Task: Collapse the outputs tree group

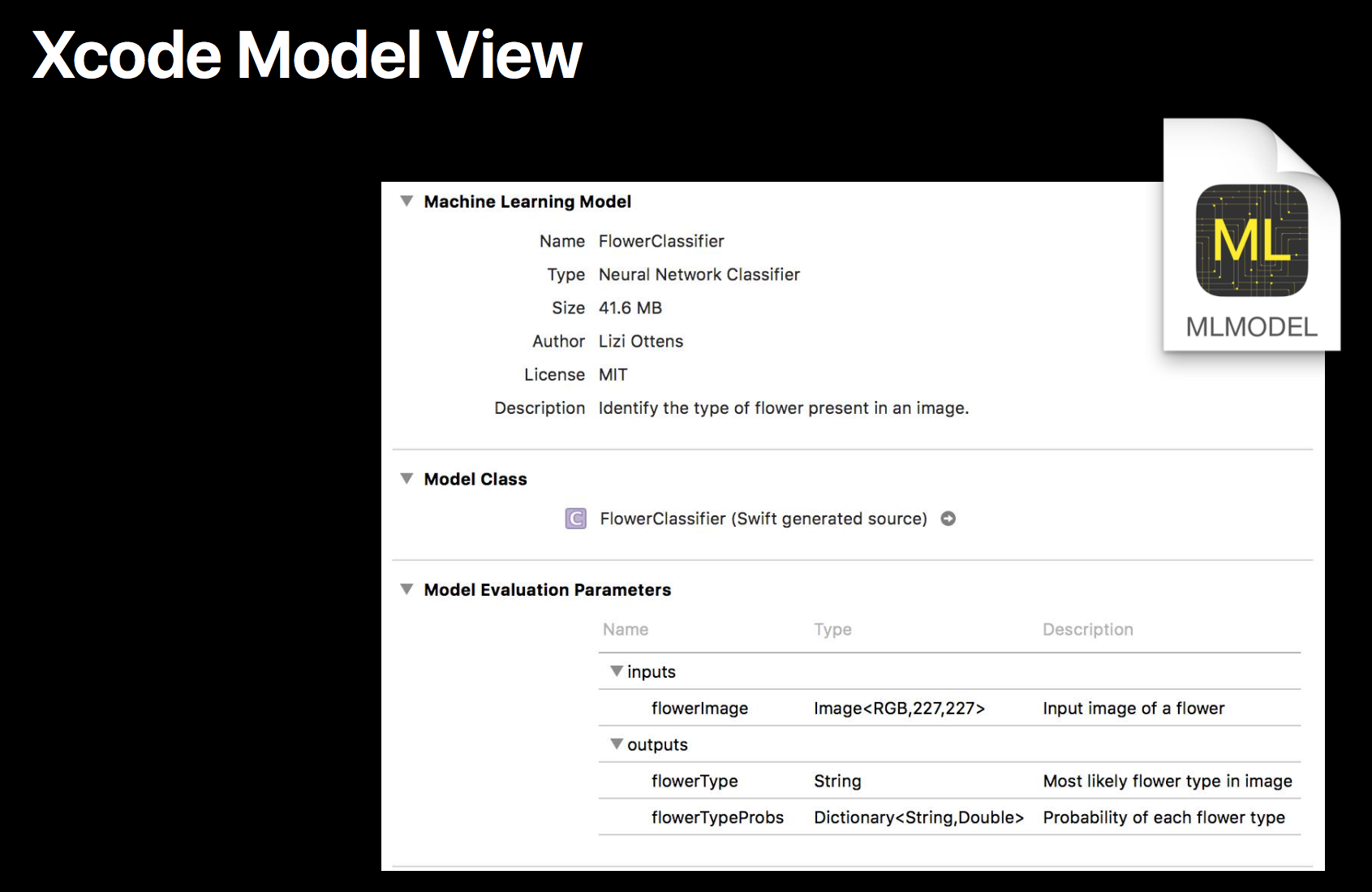Action: pos(617,744)
